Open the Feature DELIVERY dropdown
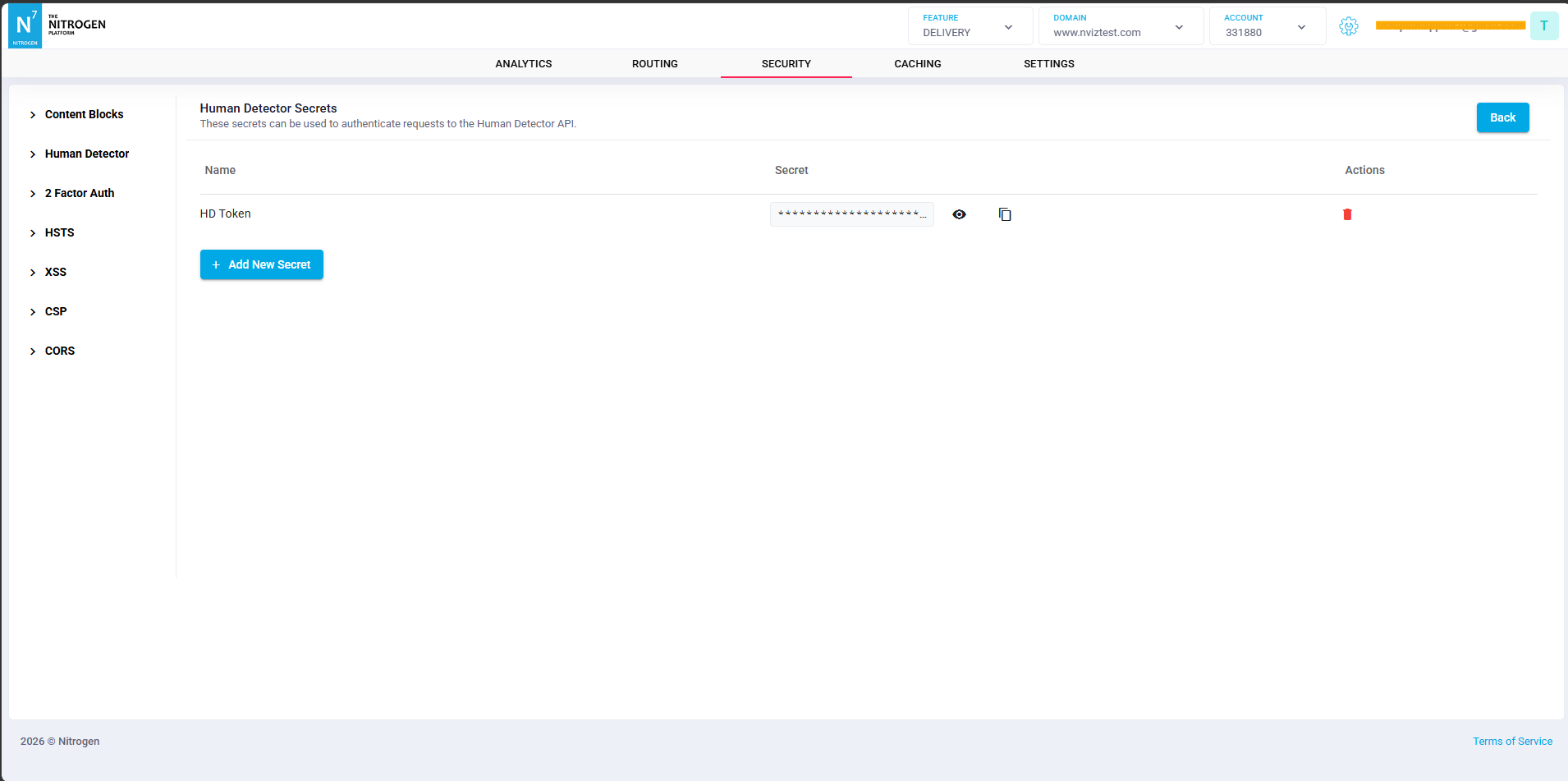This screenshot has width=1568, height=781. click(x=970, y=26)
